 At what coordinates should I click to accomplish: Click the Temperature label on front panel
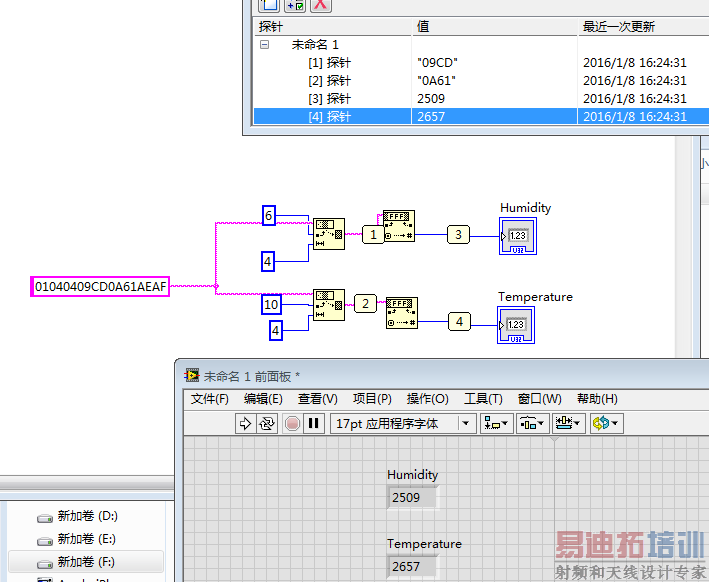coord(425,544)
